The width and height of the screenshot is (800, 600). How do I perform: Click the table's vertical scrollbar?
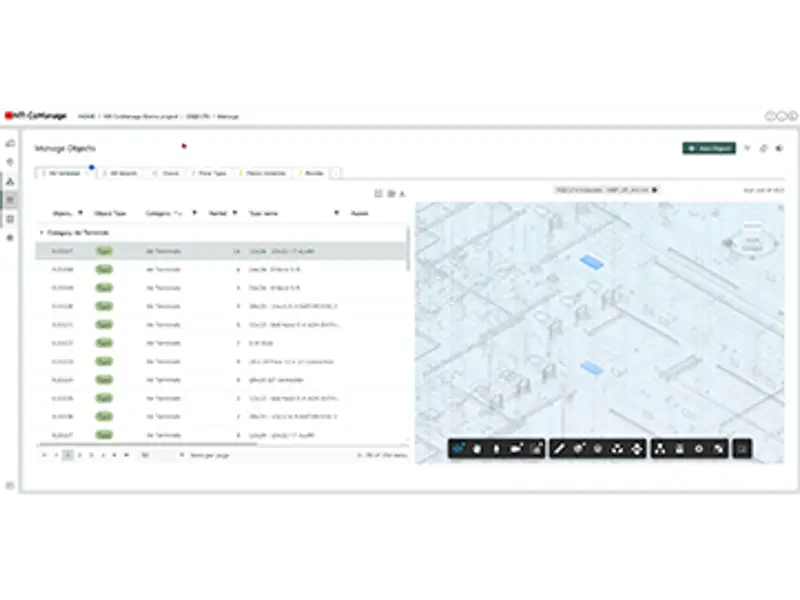pyautogui.click(x=408, y=249)
